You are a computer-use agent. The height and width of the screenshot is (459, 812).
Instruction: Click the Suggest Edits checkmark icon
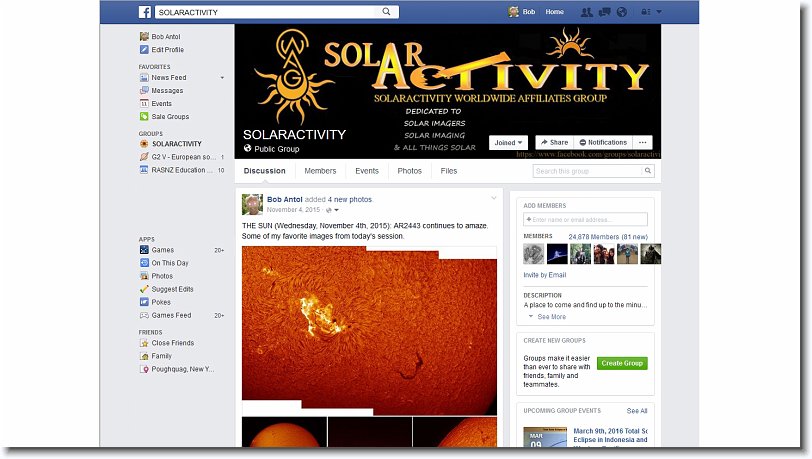[x=144, y=289]
